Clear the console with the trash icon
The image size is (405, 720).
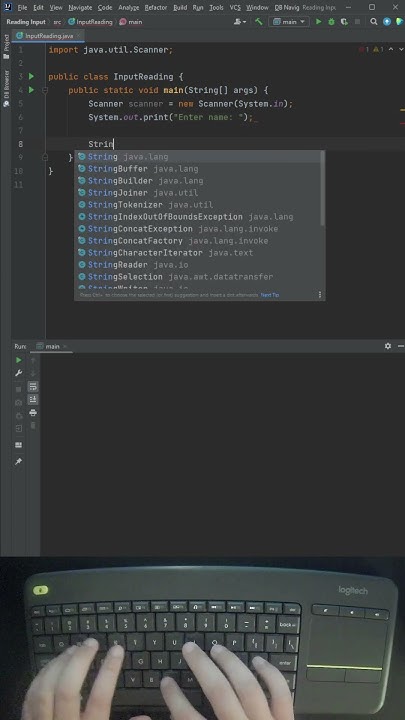tap(33, 426)
